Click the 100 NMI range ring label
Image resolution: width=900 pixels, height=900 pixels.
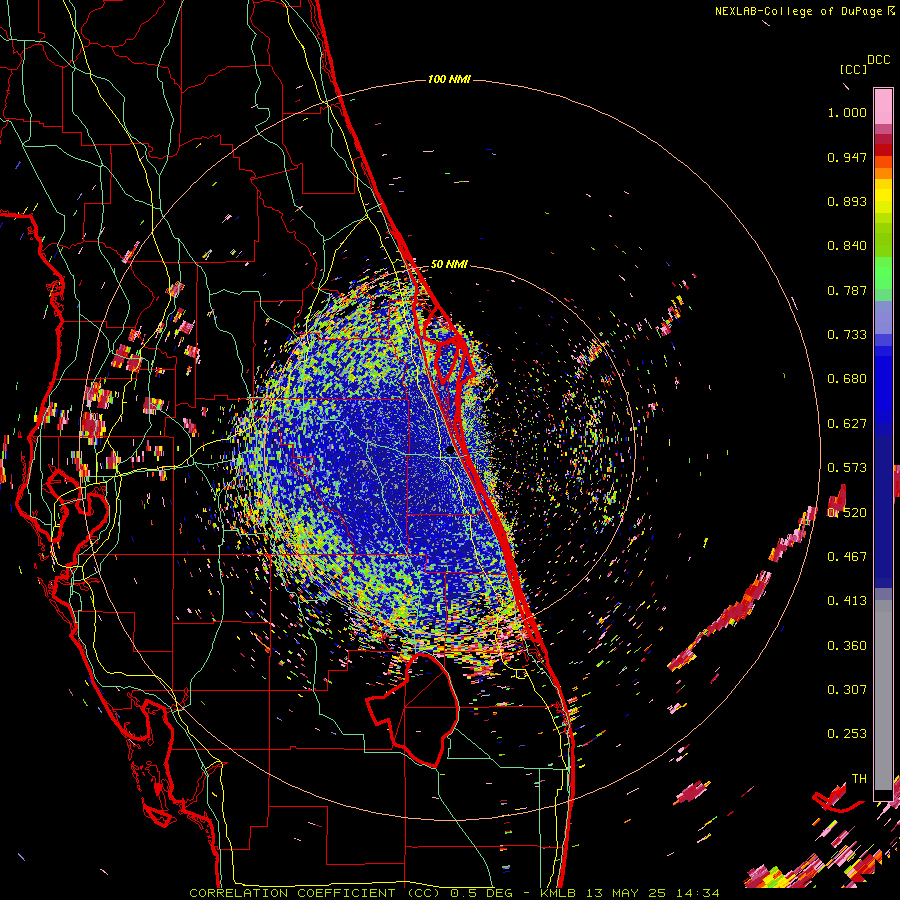(x=449, y=79)
